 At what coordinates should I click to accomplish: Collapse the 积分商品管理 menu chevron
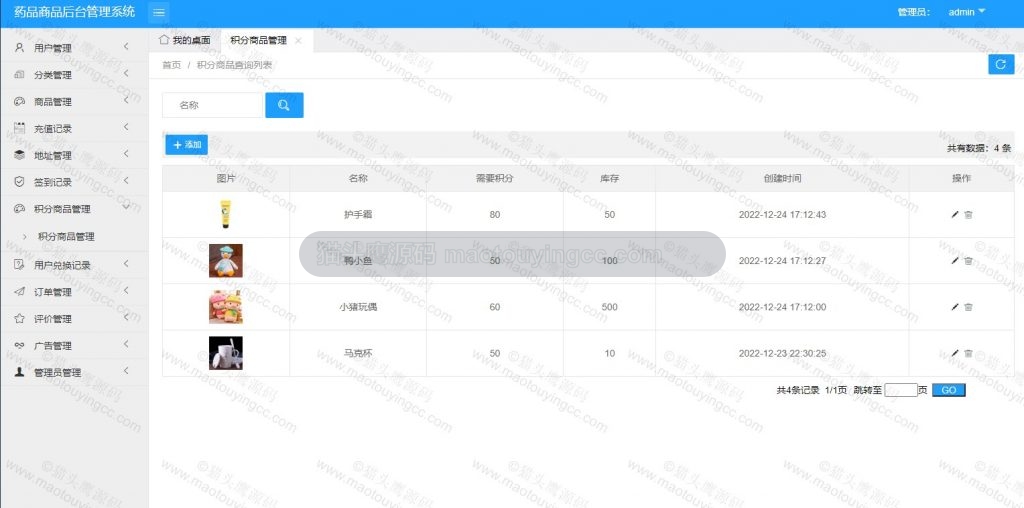[126, 208]
